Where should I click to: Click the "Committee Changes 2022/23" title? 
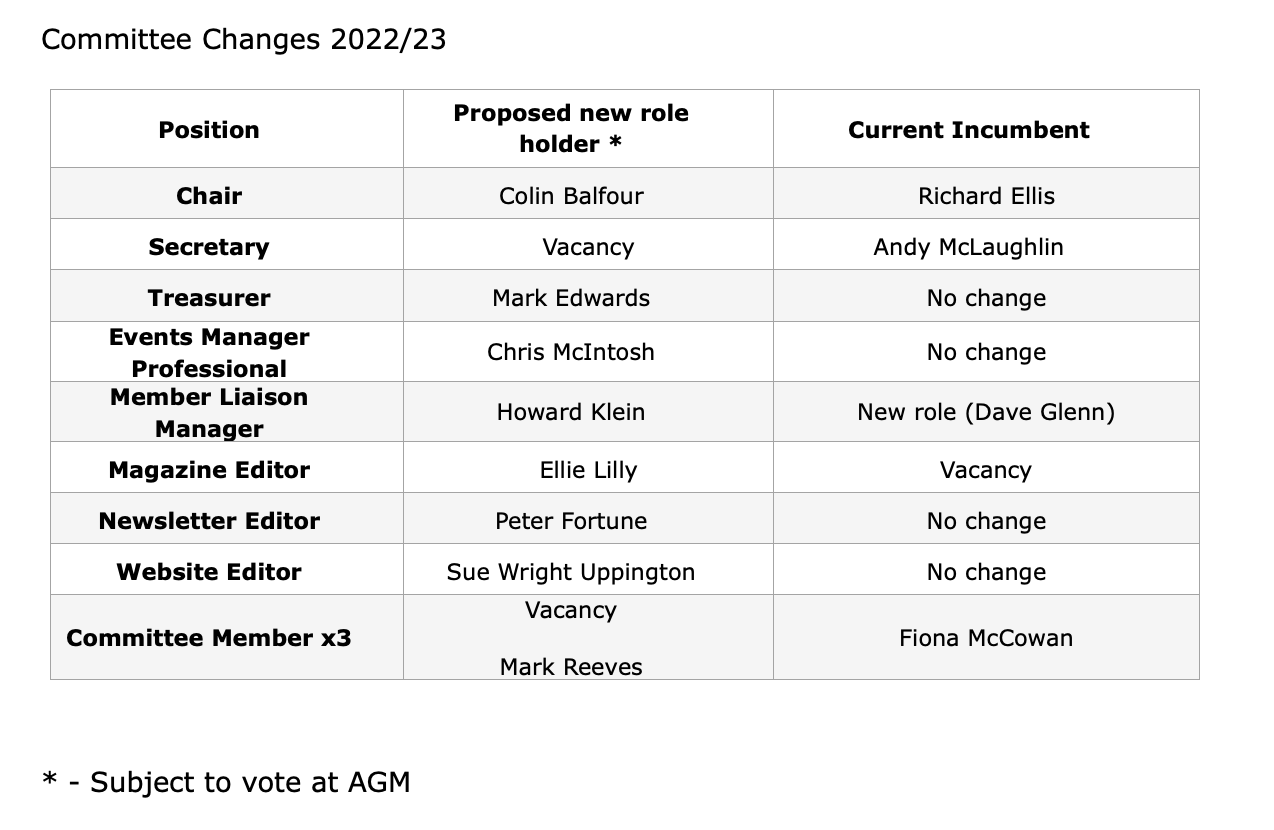point(243,39)
